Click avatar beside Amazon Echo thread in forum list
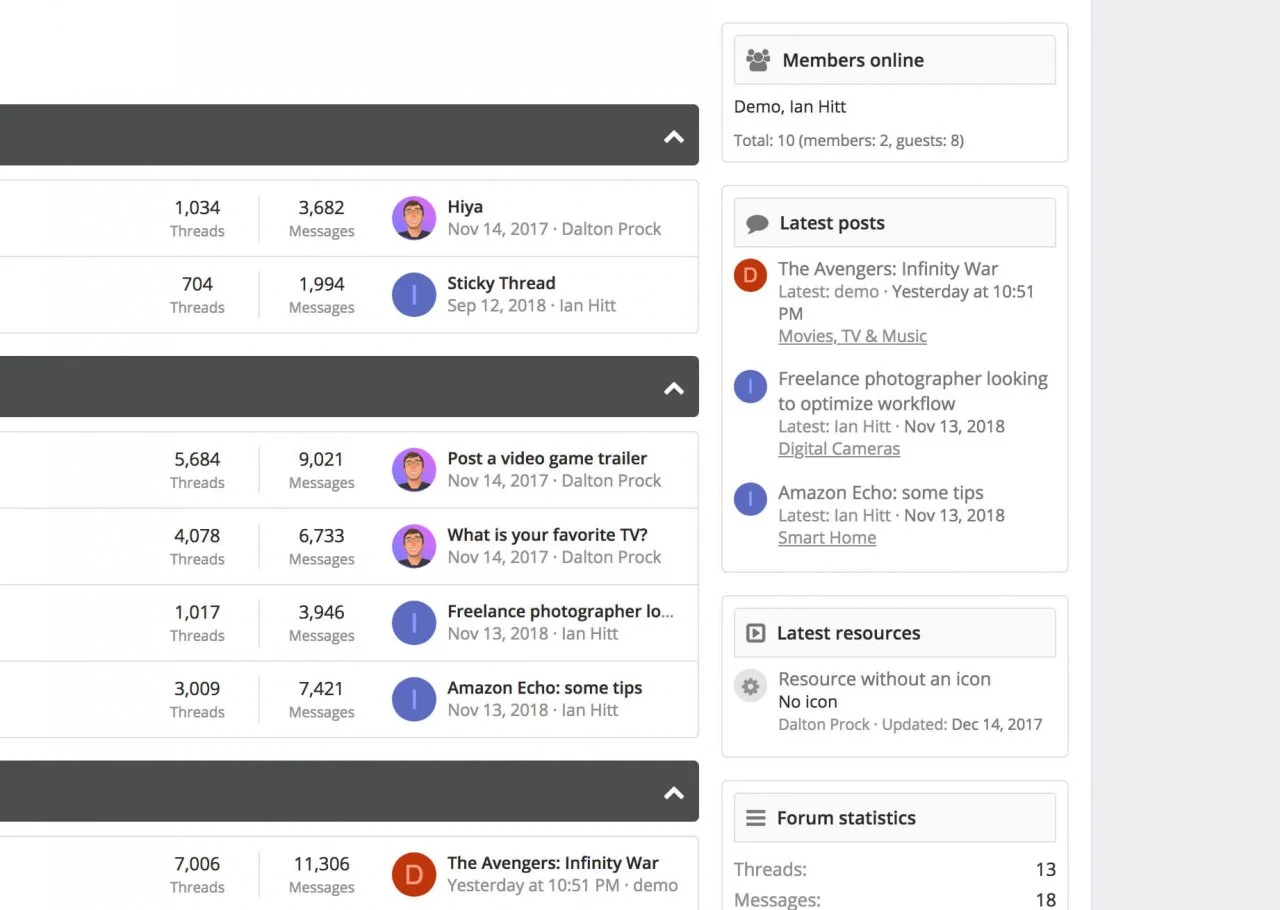 [x=413, y=699]
